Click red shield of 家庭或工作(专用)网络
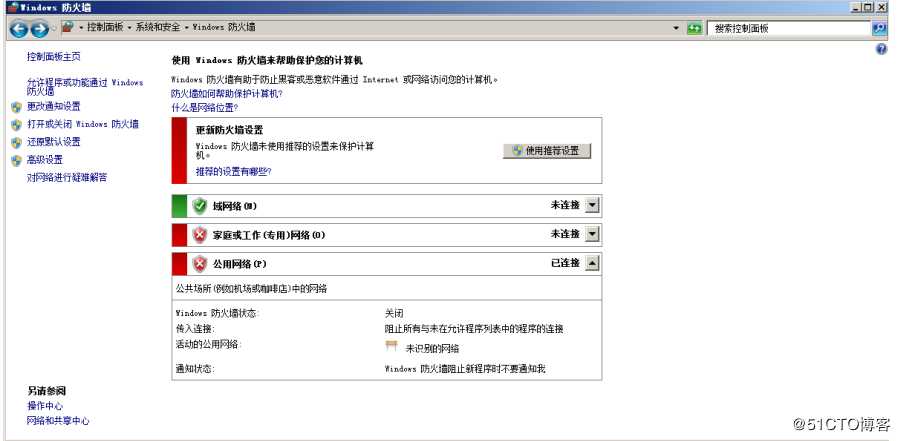This screenshot has height=441, width=900. click(199, 235)
